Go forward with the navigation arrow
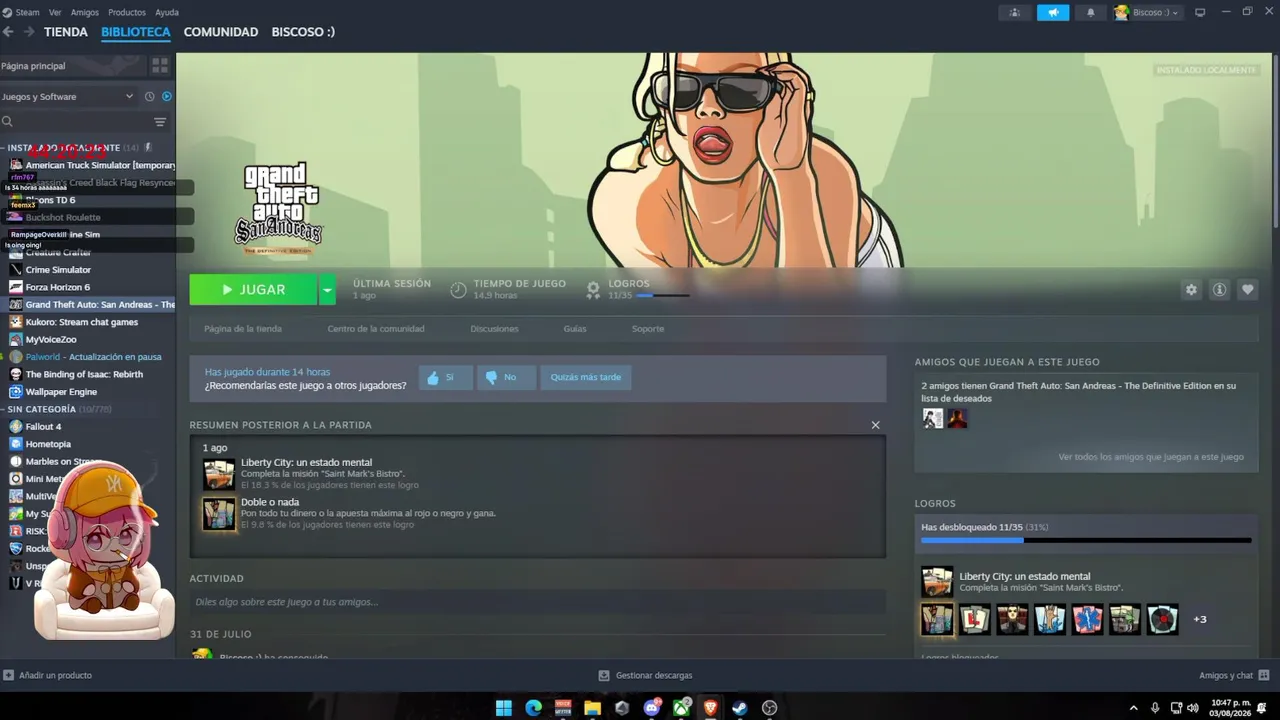1280x720 pixels. point(29,32)
